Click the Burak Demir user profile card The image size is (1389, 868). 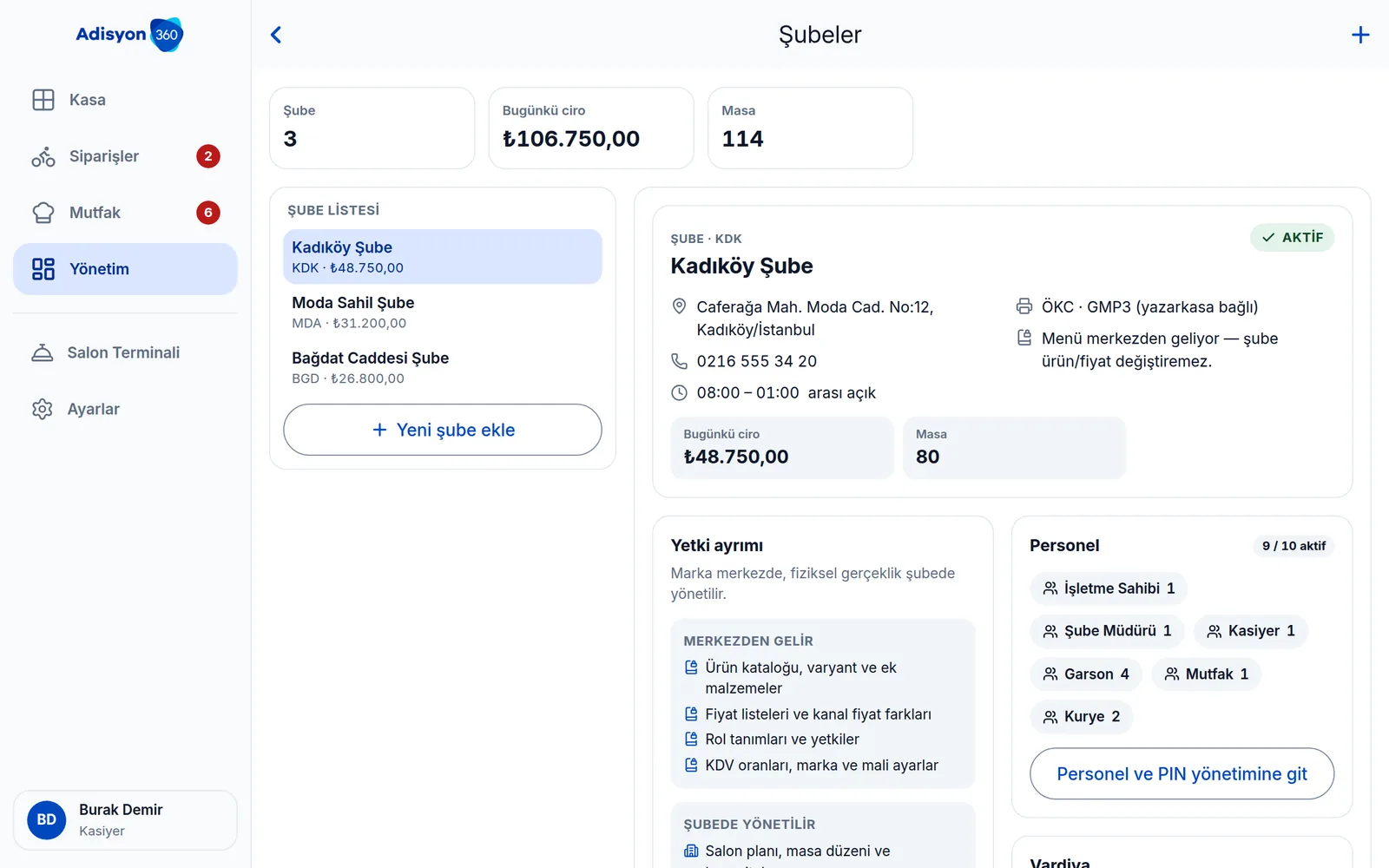pyautogui.click(x=125, y=819)
